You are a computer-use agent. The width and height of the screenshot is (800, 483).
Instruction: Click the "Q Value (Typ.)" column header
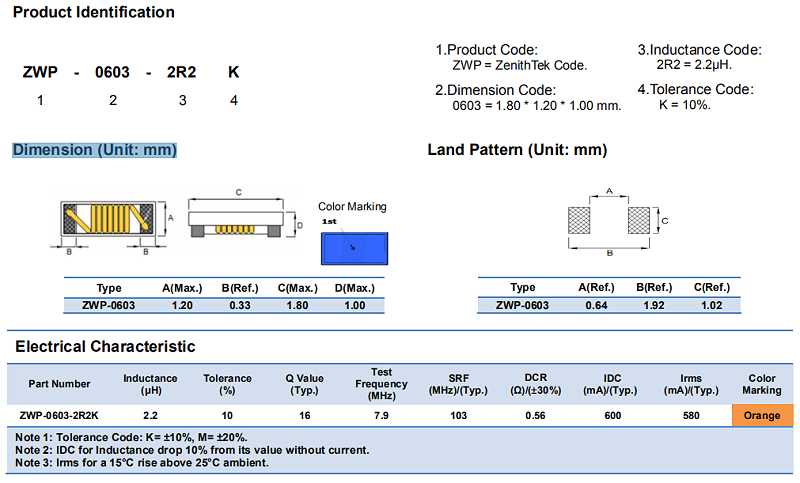point(305,385)
